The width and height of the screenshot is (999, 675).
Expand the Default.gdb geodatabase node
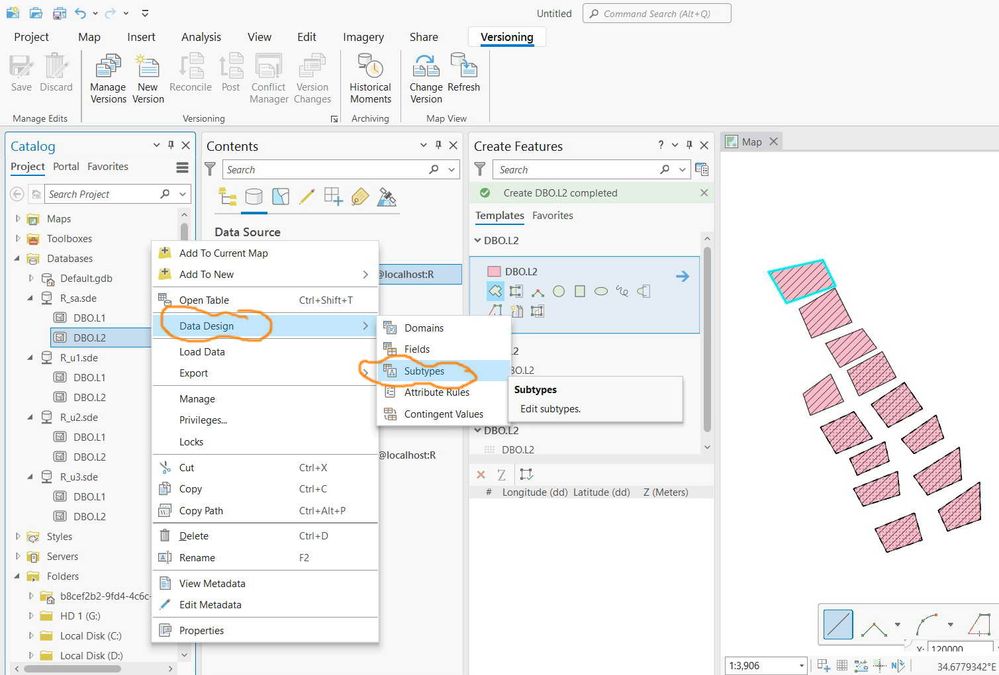tap(30, 278)
